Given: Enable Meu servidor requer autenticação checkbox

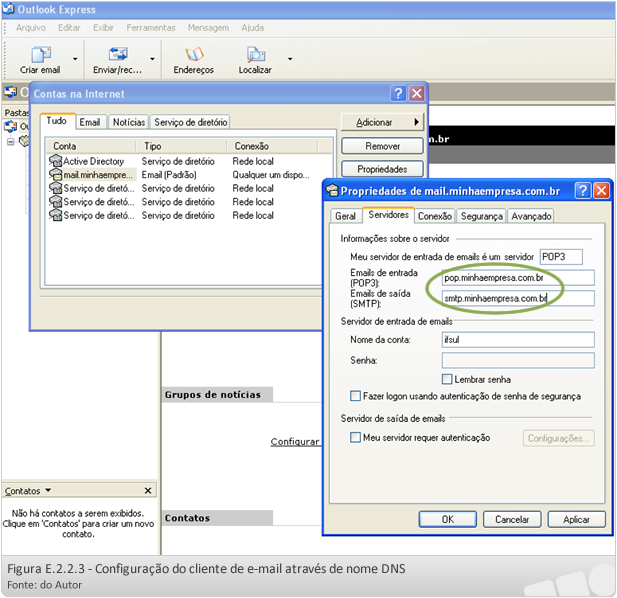Looking at the screenshot, I should (355, 437).
